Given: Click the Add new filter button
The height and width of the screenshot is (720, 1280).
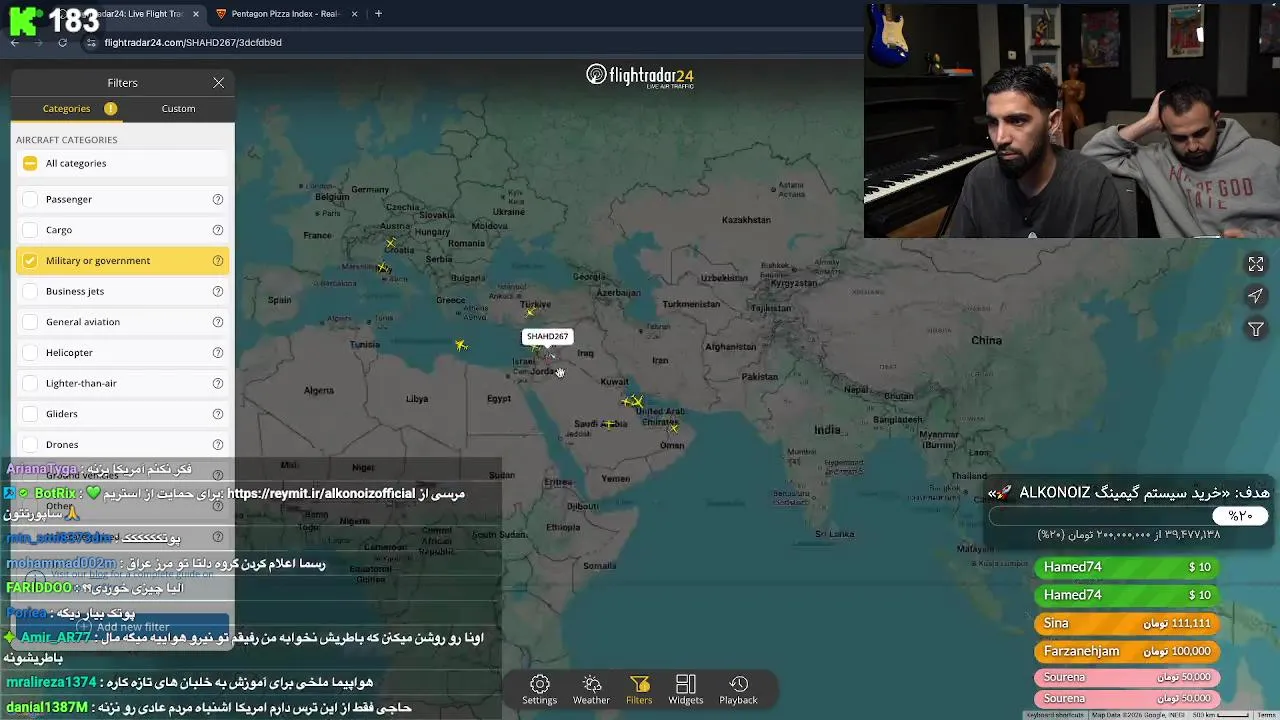Looking at the screenshot, I should (x=123, y=627).
